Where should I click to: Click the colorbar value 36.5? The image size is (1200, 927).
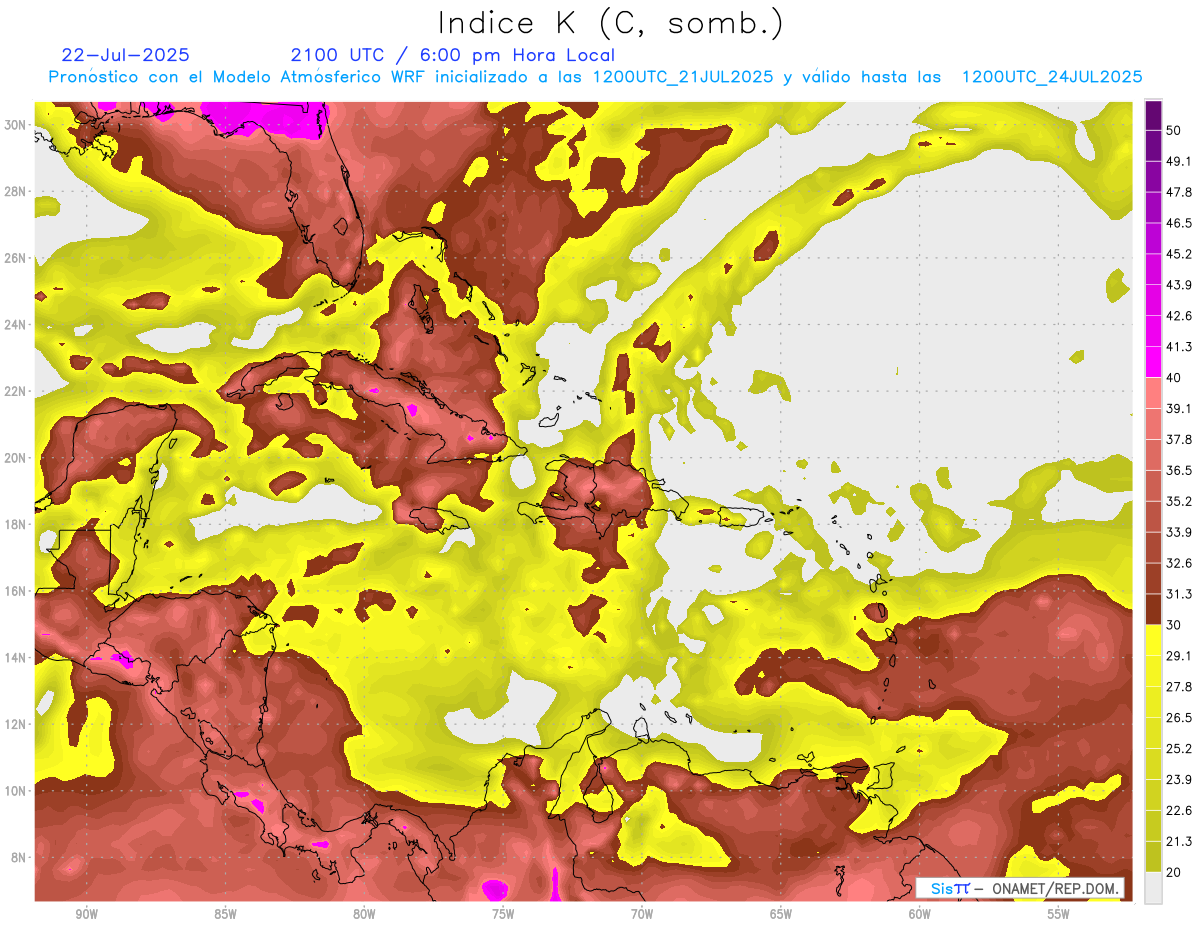1179,470
